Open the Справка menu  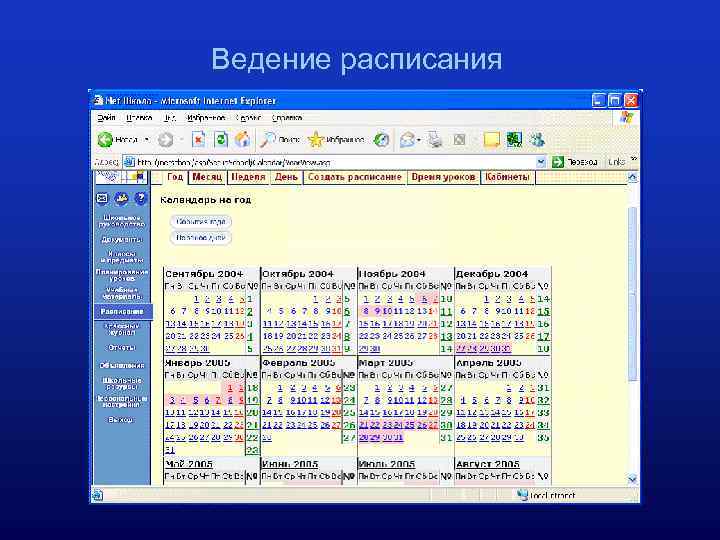[287, 118]
